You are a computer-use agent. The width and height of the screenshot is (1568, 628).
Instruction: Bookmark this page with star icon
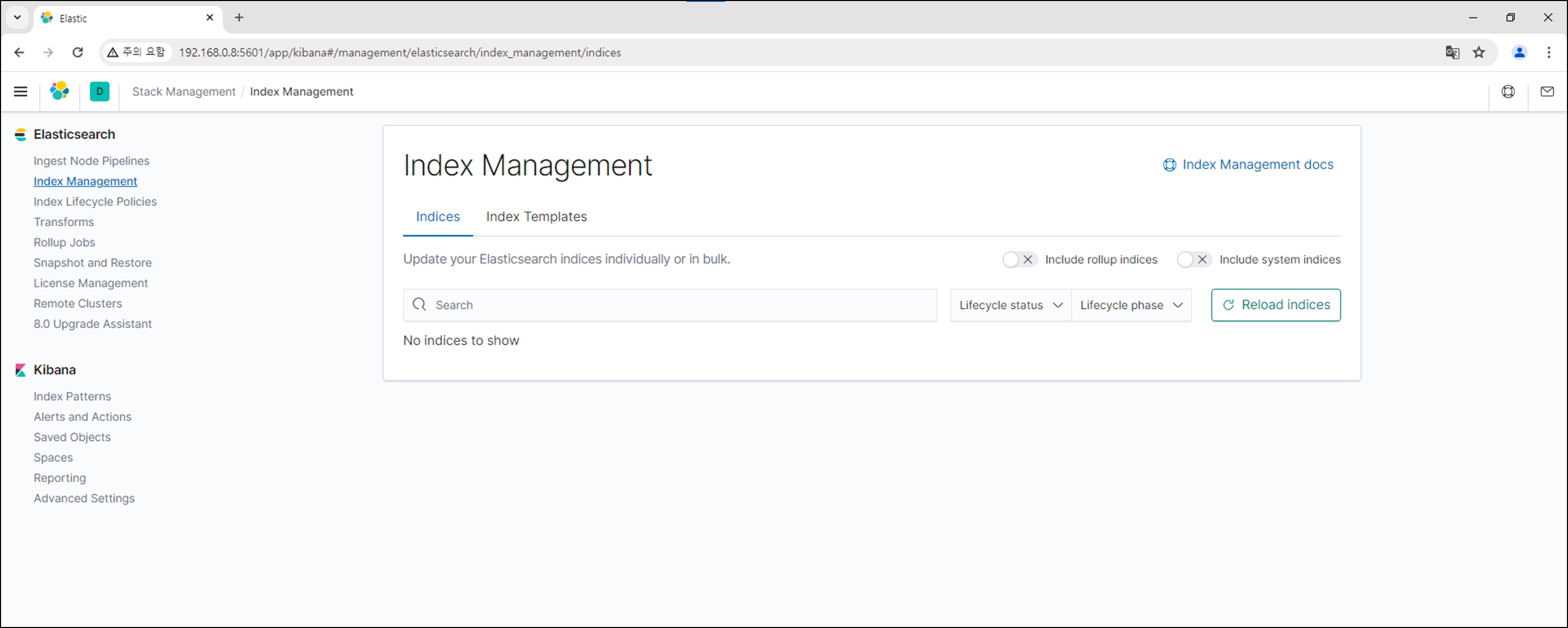tap(1479, 52)
